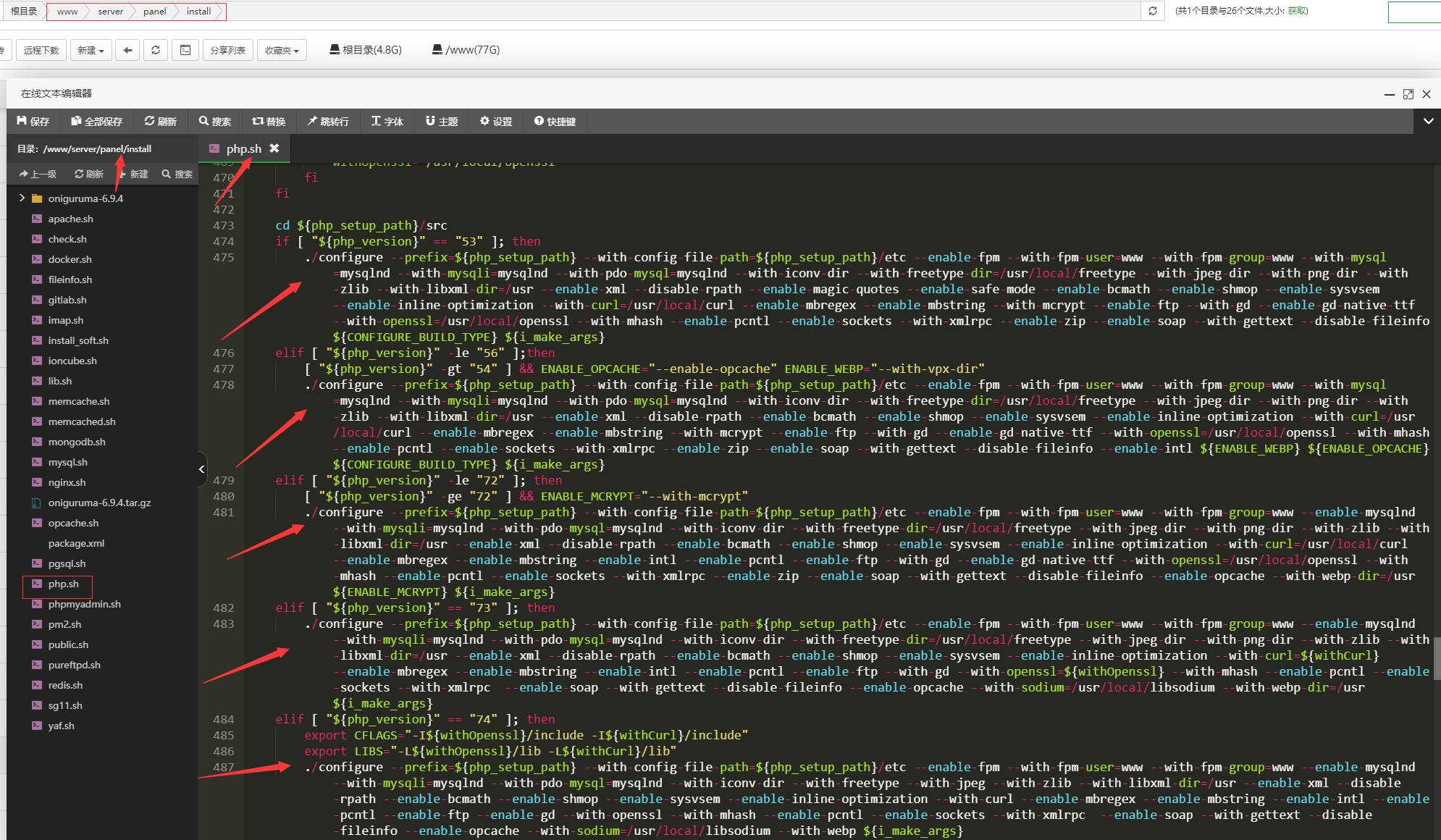Open the 替换 replace tool
Viewport: 1441px width, 840px height.
(x=269, y=121)
